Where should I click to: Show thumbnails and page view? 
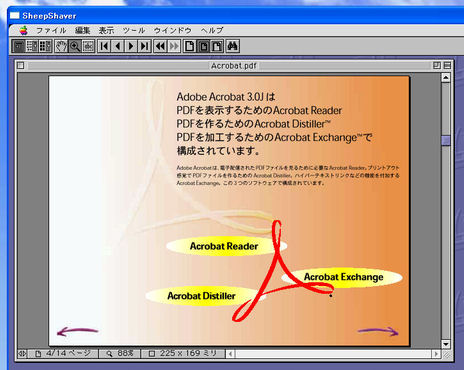[46, 46]
